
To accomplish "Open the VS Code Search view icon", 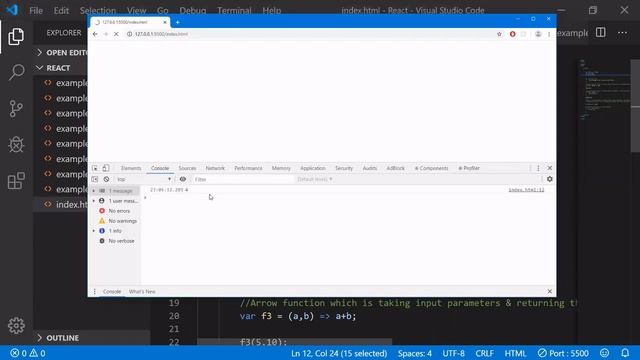I will 16,72.
